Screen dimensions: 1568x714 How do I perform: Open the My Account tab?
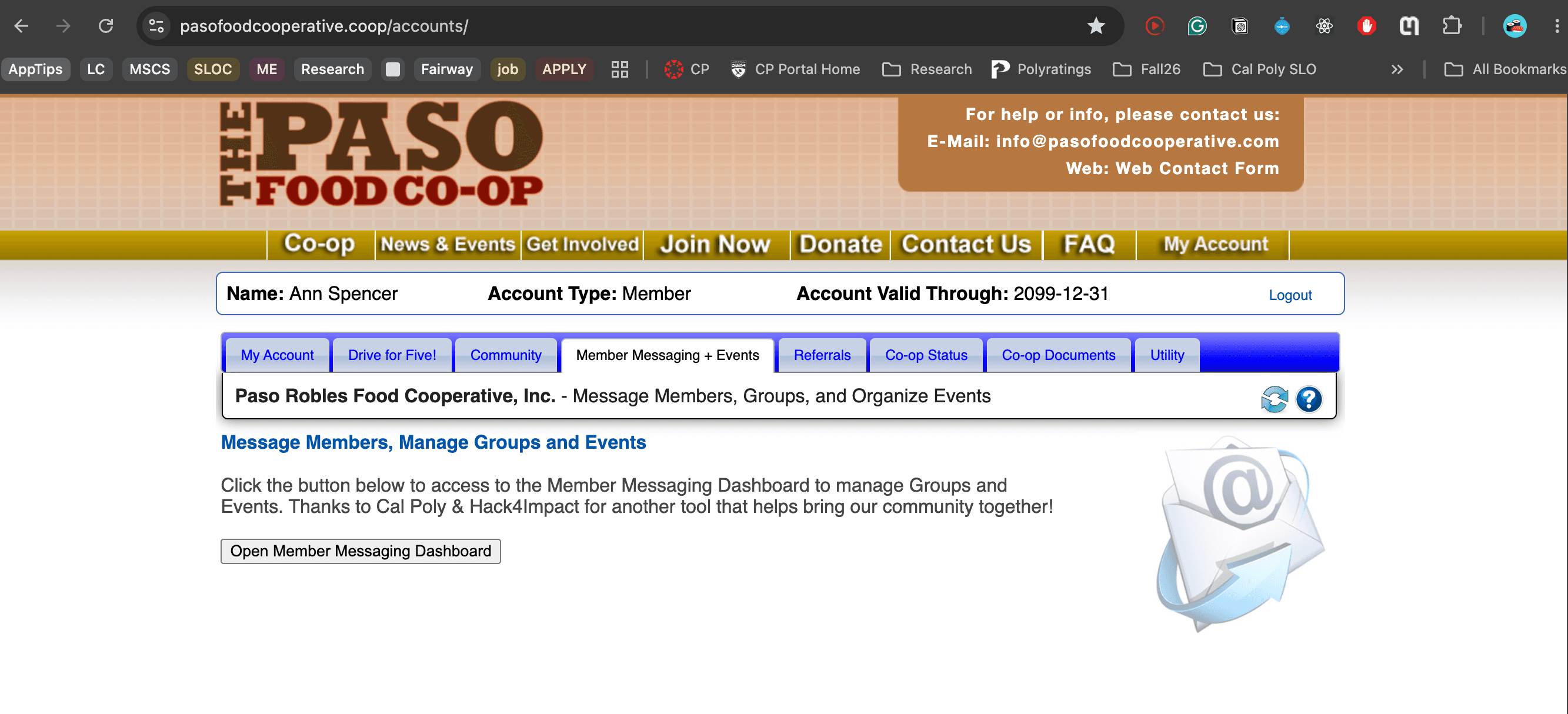point(277,355)
